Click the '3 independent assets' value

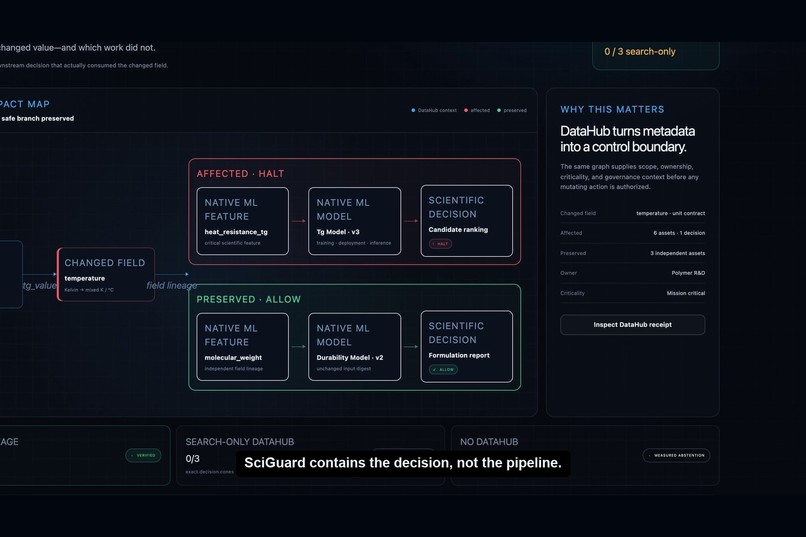(x=677, y=253)
